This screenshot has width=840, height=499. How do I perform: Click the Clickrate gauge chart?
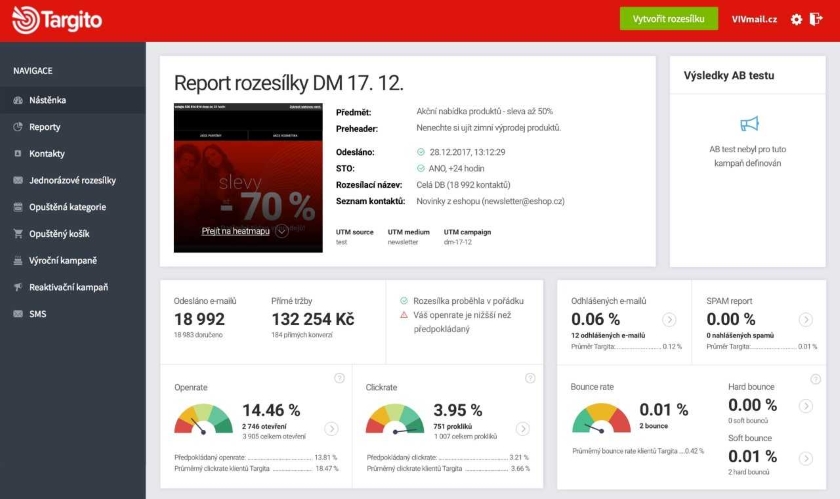395,419
